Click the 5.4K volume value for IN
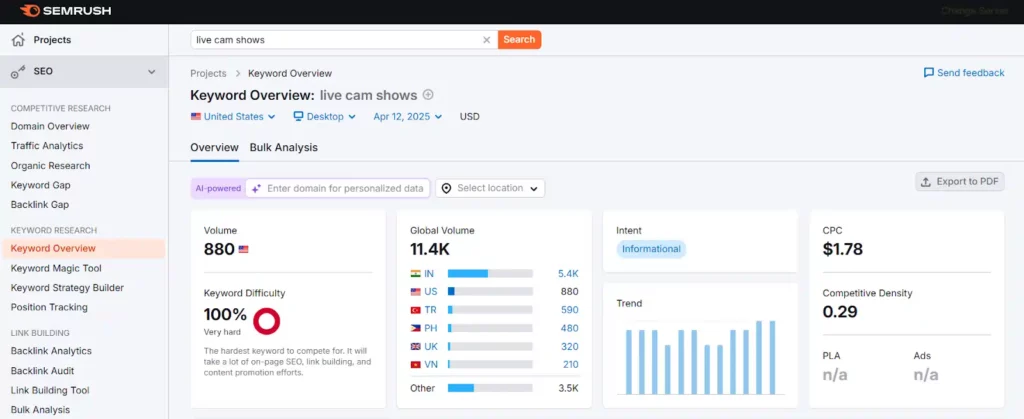The image size is (1024, 419). tap(568, 273)
